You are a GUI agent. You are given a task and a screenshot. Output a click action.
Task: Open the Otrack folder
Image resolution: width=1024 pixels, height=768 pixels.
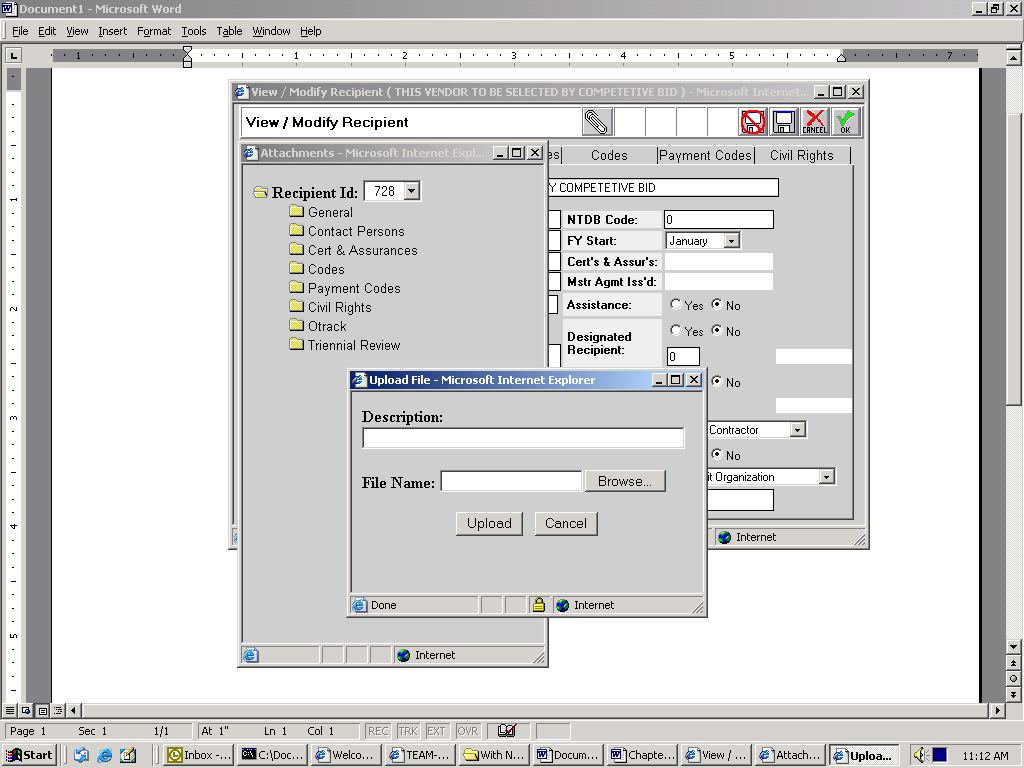pos(318,326)
